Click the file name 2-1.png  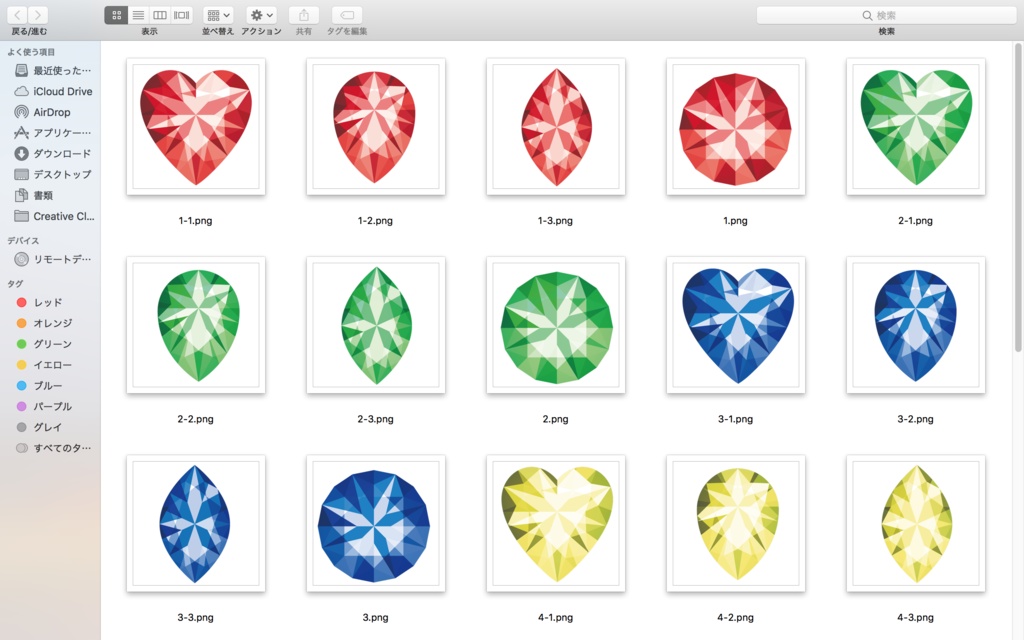pos(916,221)
